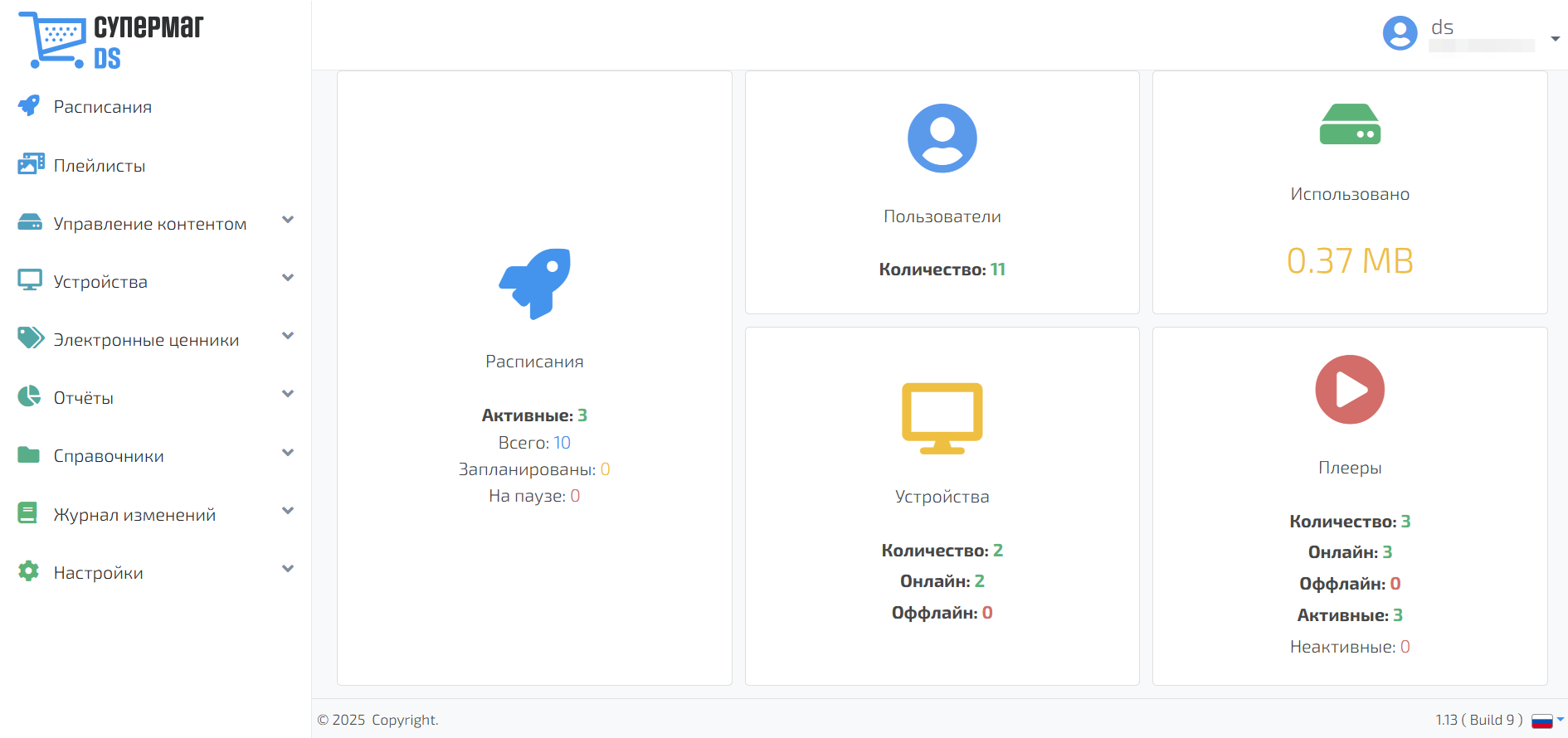
Task: Click Оффлайн: 0 in Плееры card
Action: click(x=1350, y=584)
